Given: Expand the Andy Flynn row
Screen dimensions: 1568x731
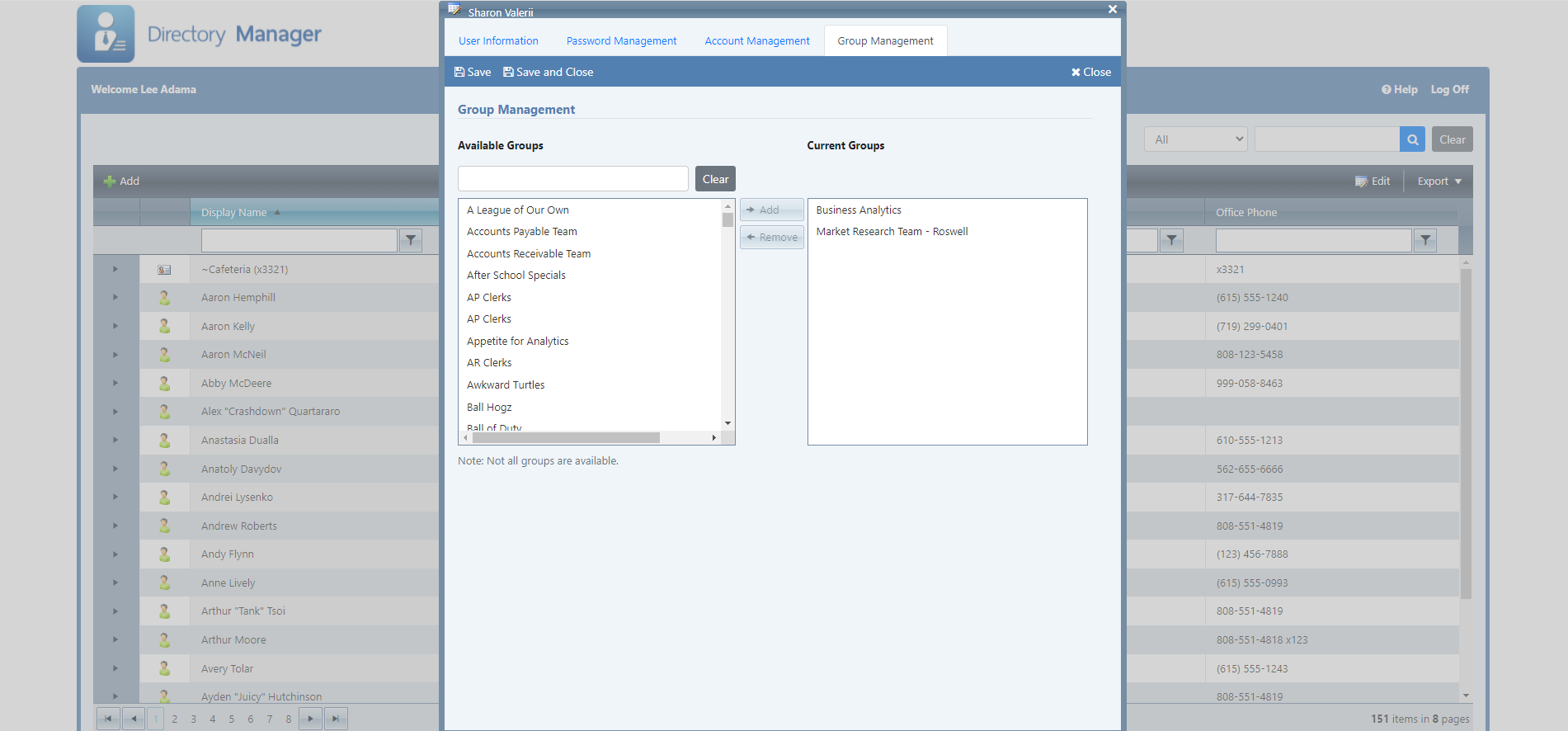Looking at the screenshot, I should click(x=115, y=554).
